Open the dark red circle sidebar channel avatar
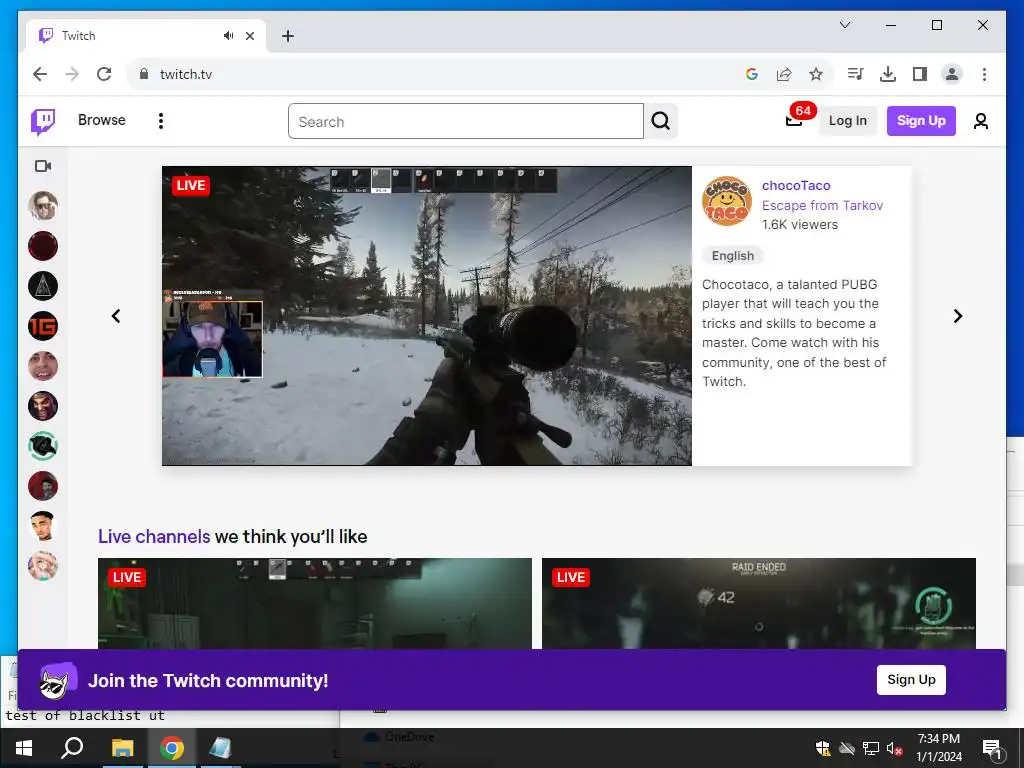This screenshot has height=768, width=1024. tap(43, 246)
